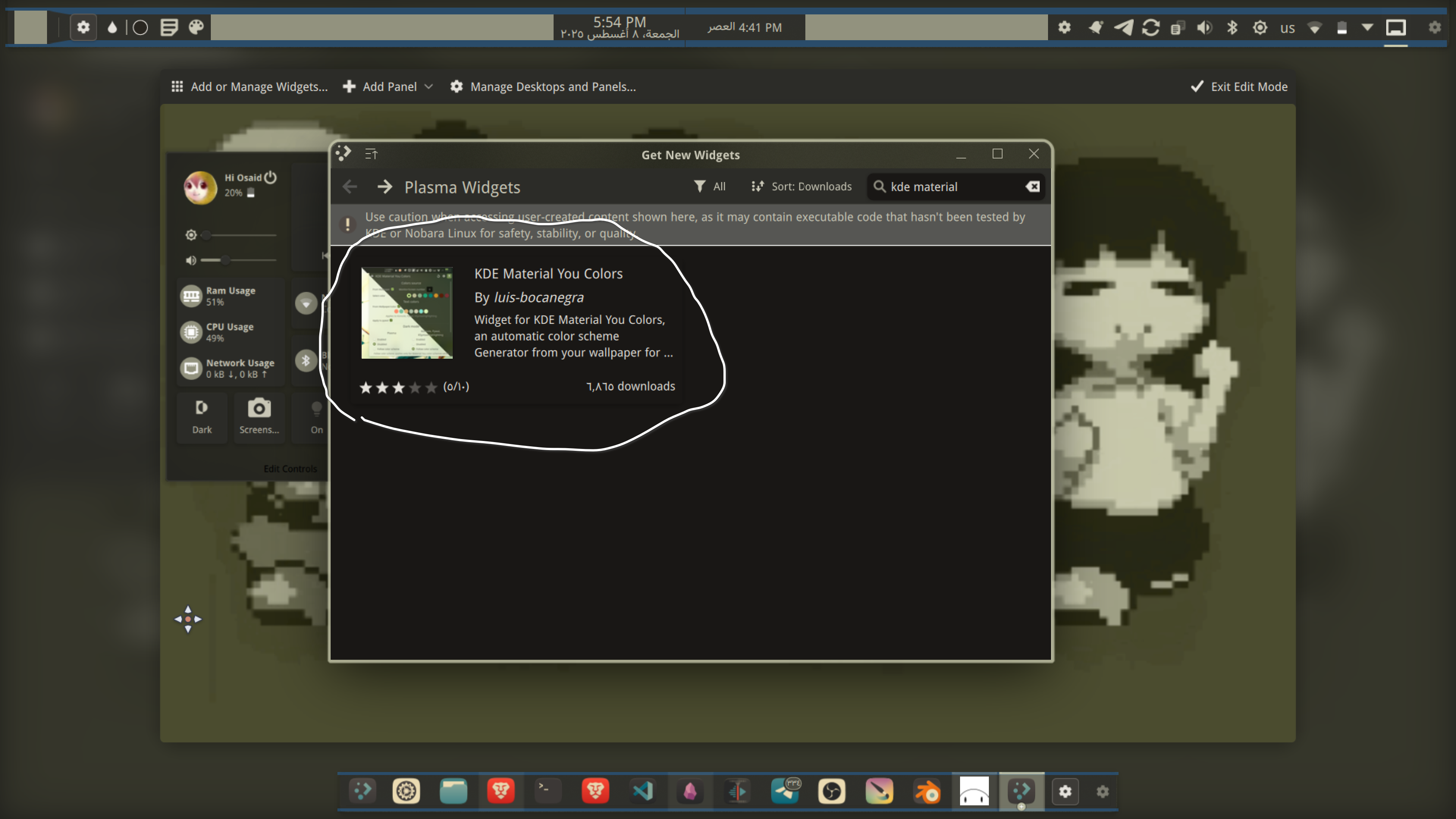Image resolution: width=1456 pixels, height=819 pixels.
Task: Click the downloads count text
Action: (631, 386)
